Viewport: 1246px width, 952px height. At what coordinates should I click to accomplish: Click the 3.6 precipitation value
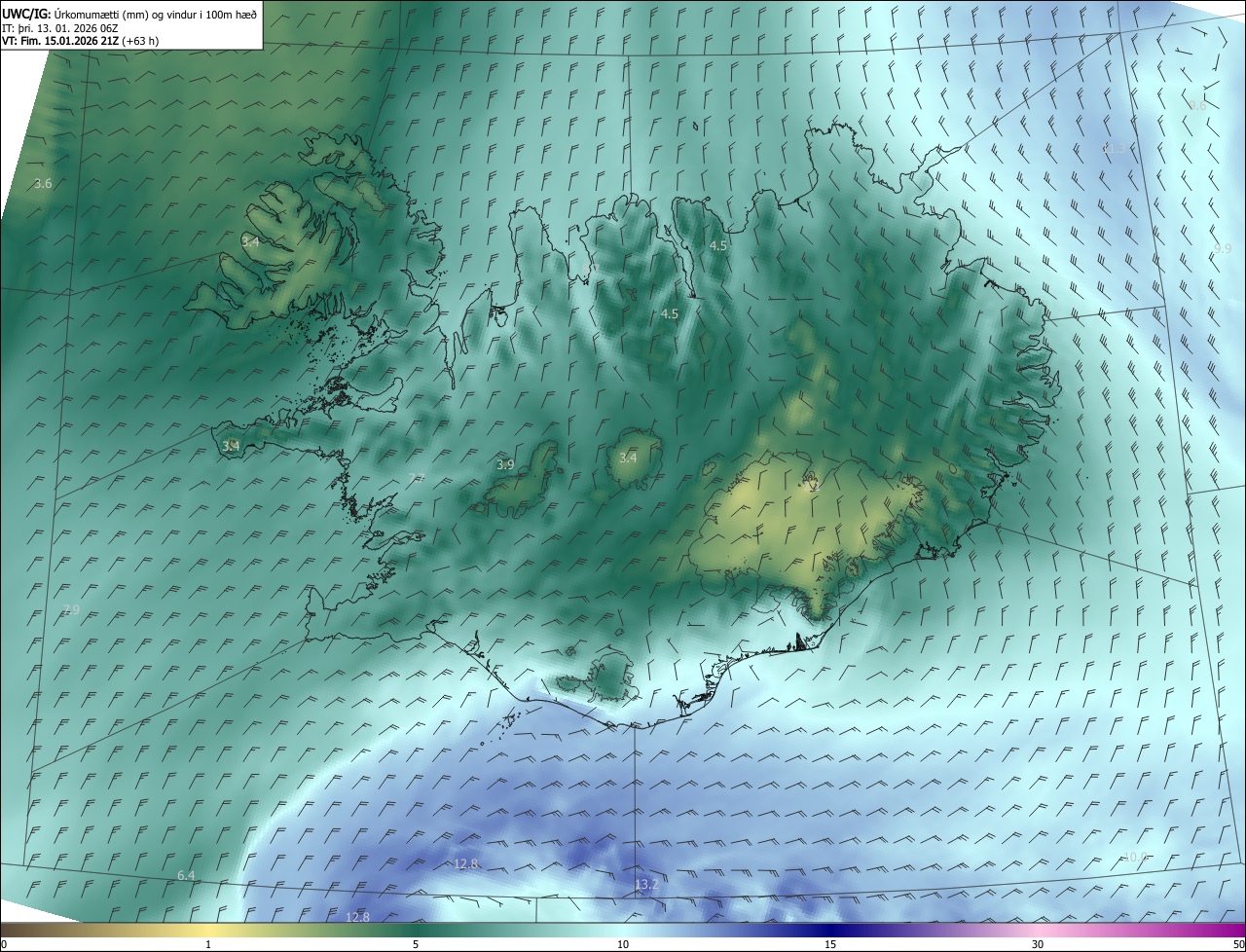tap(43, 184)
